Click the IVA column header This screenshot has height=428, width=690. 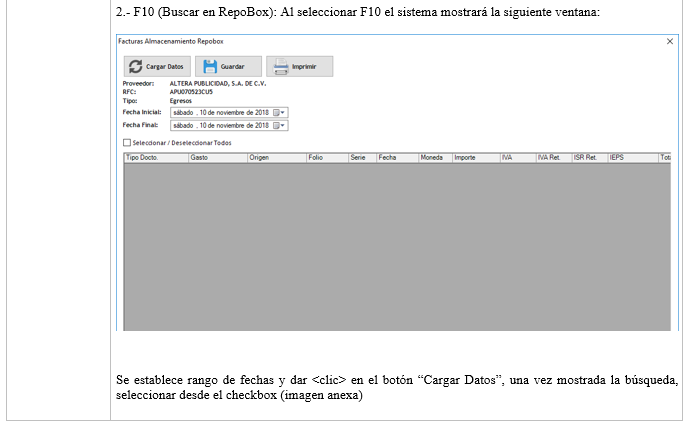[x=518, y=157]
